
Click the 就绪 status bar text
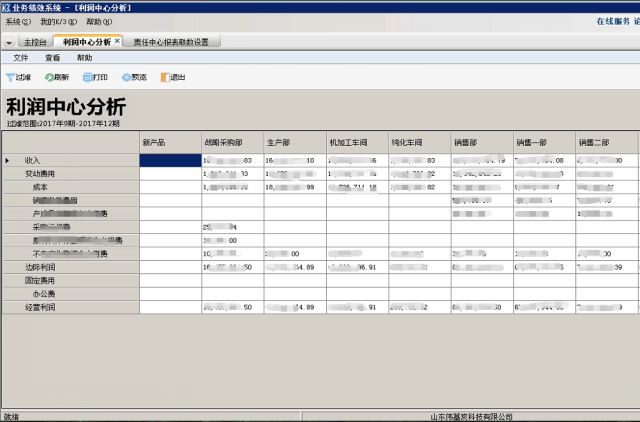click(11, 417)
